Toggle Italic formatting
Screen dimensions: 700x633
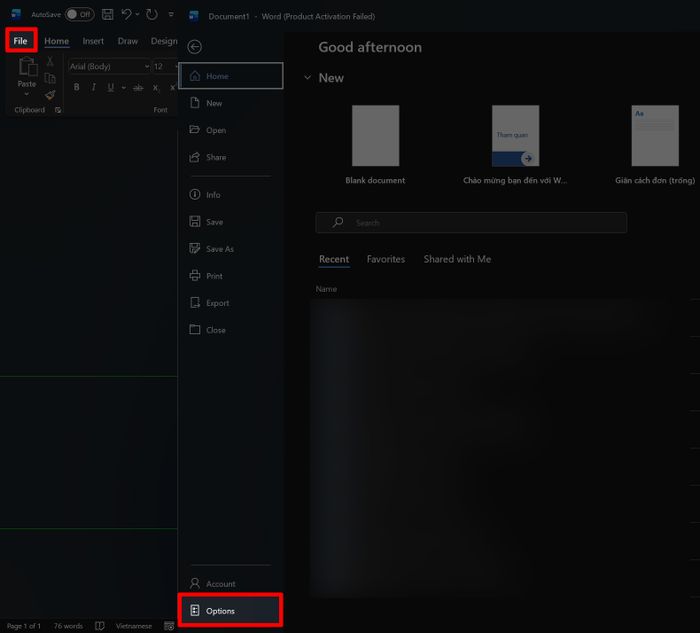(93, 87)
